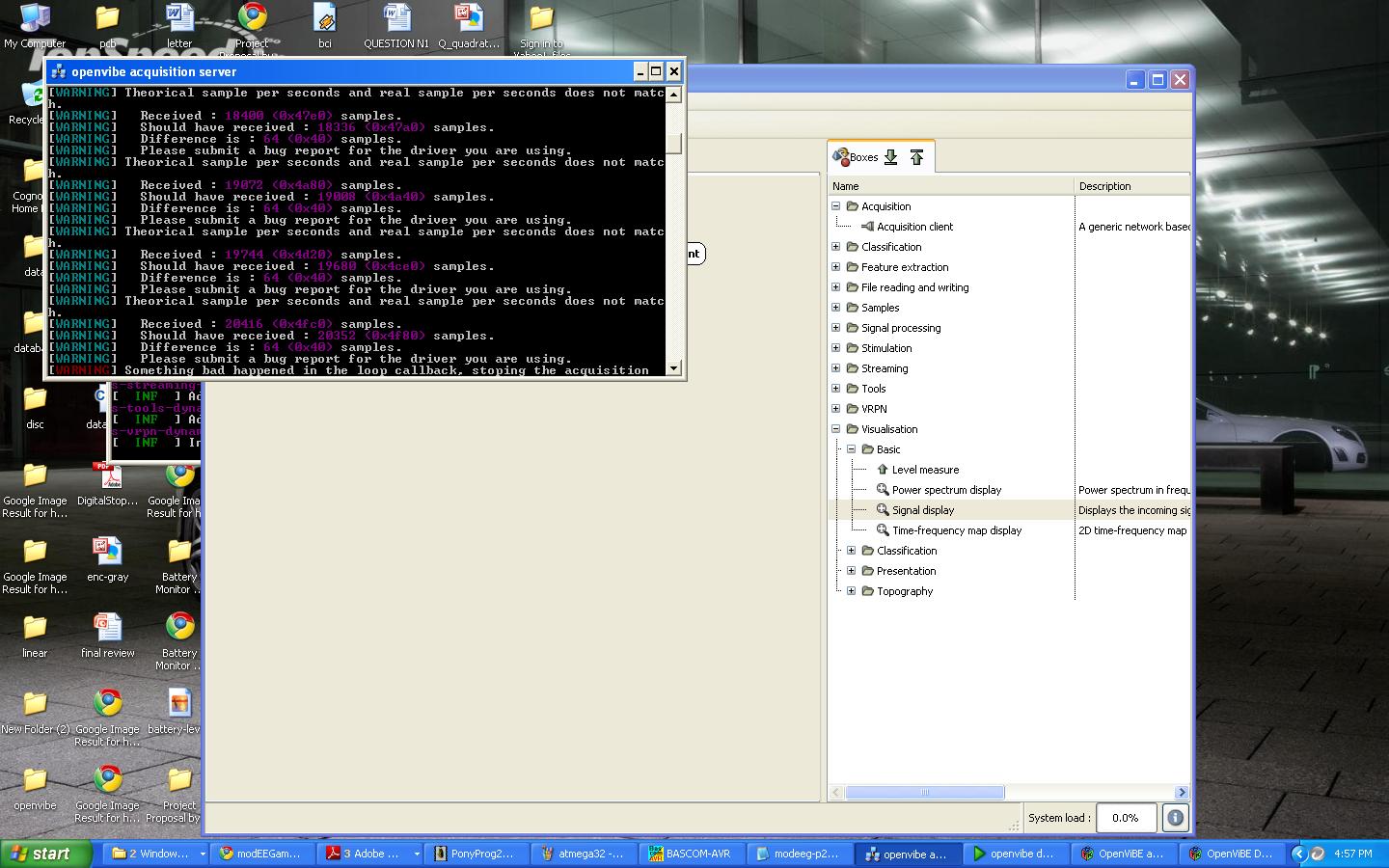Click the Name column header

click(x=951, y=186)
